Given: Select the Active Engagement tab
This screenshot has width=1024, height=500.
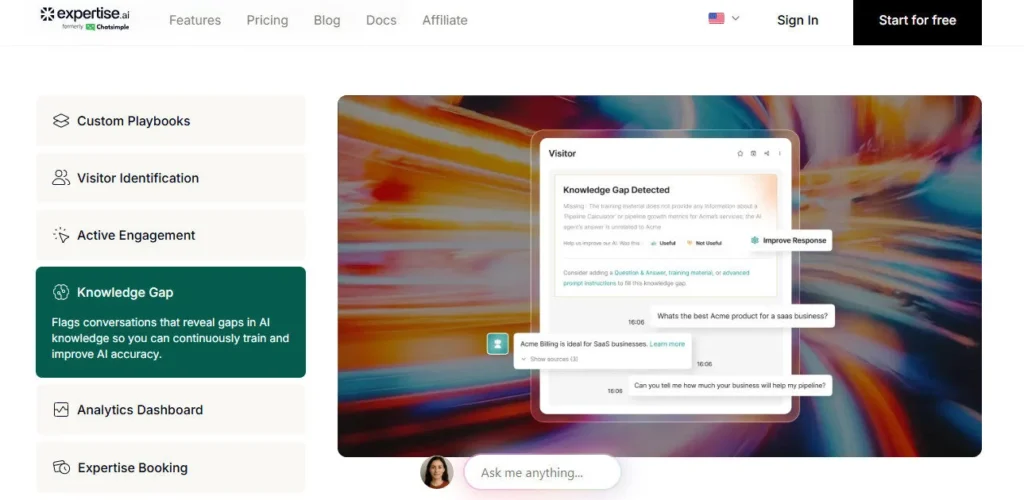Looking at the screenshot, I should coord(170,235).
